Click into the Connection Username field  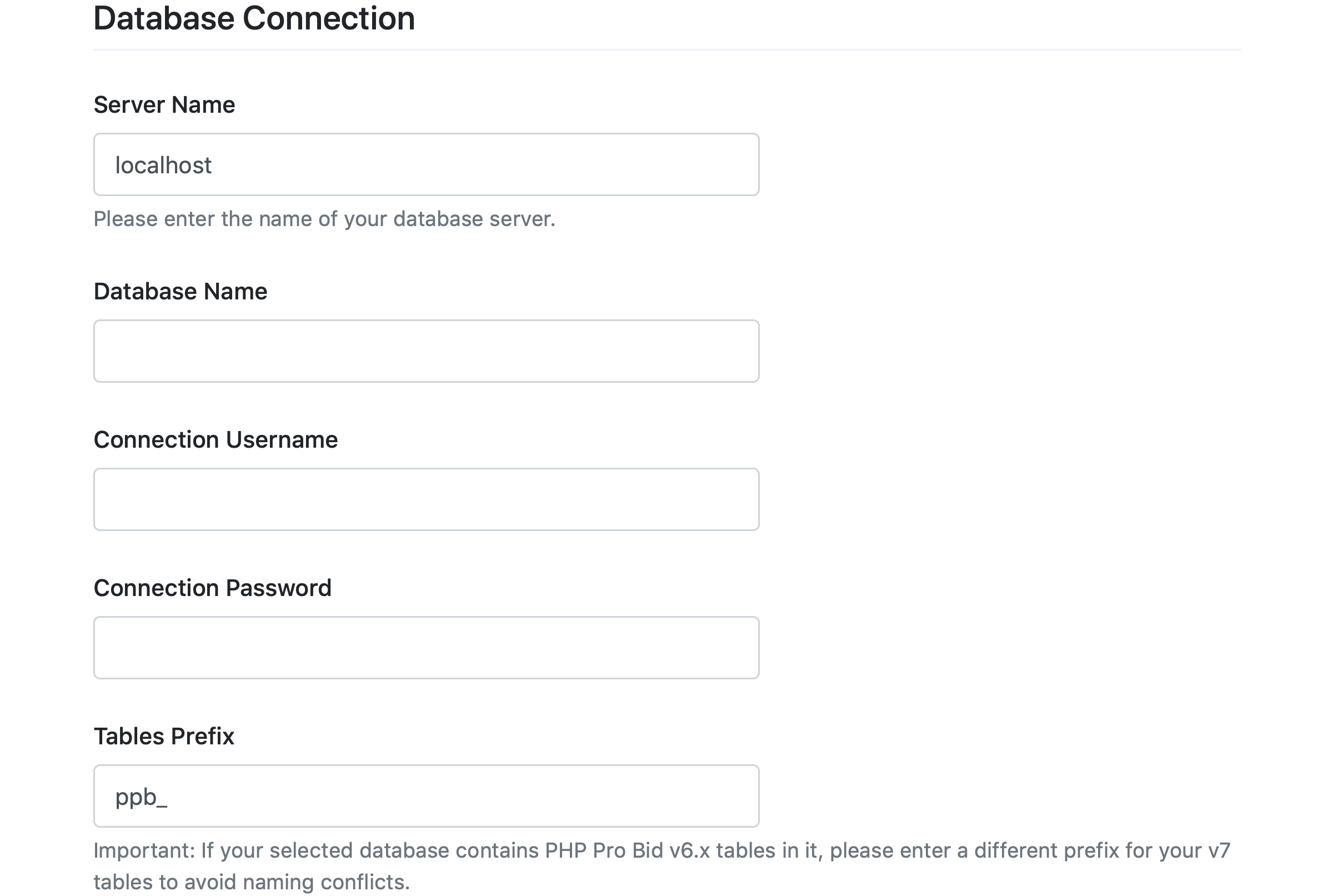[x=426, y=499]
